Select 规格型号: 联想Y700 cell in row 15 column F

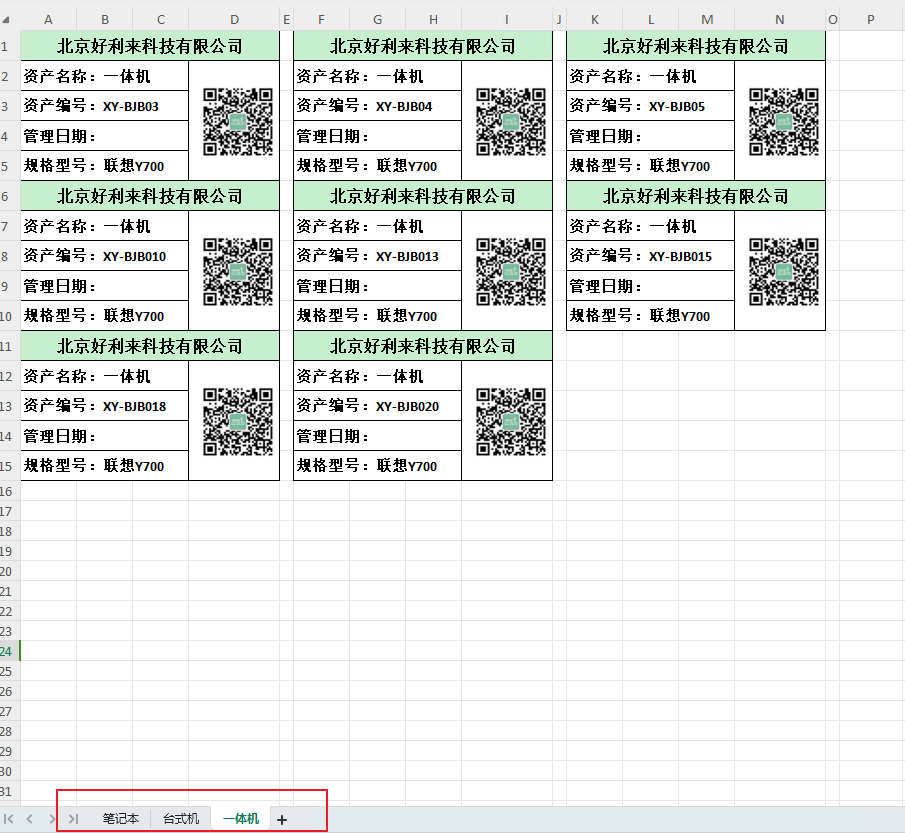click(x=377, y=465)
